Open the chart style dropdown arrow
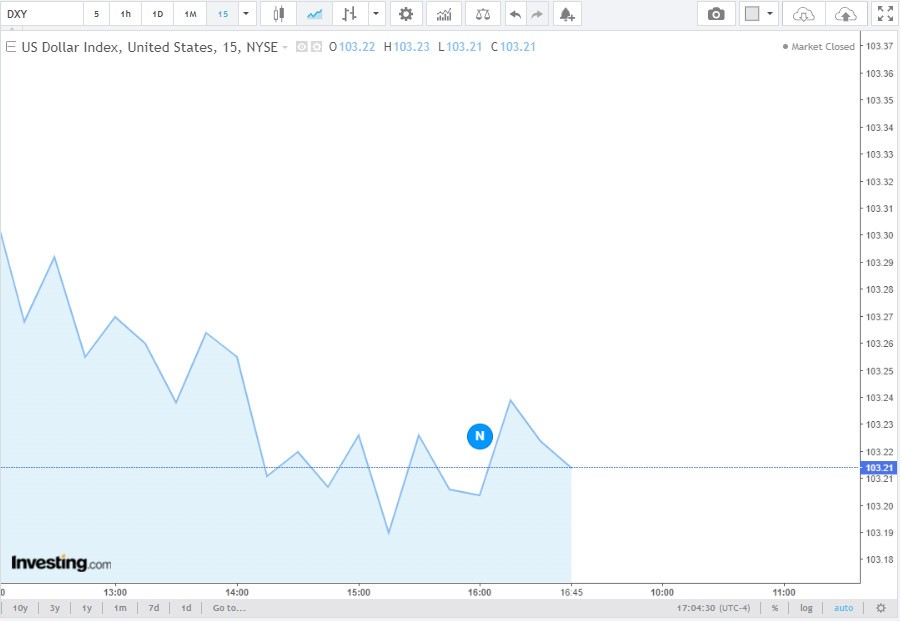The height and width of the screenshot is (621, 900). (x=375, y=14)
